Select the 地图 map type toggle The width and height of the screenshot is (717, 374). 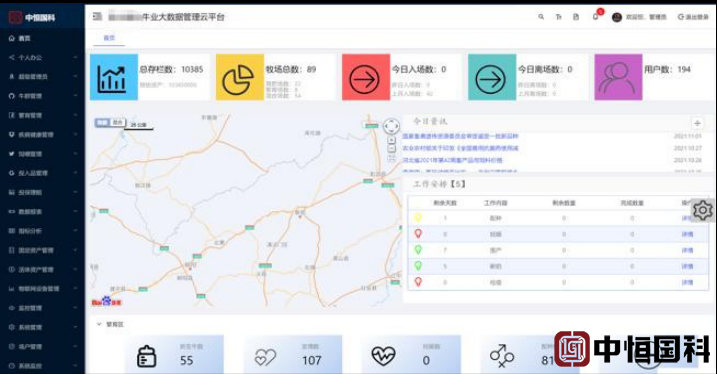click(x=102, y=123)
